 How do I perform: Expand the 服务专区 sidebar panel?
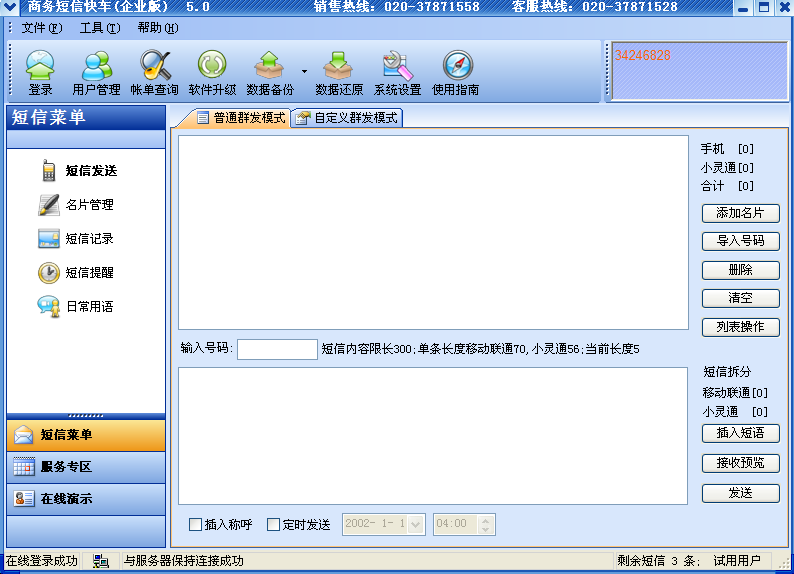(86, 467)
